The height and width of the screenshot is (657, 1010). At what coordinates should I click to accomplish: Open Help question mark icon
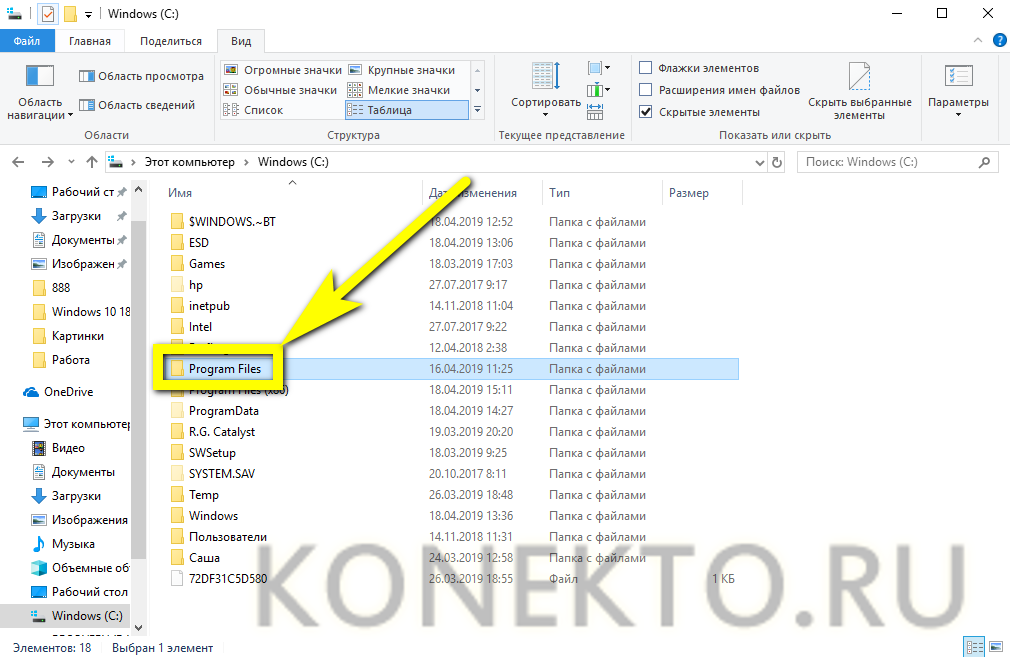(x=999, y=40)
